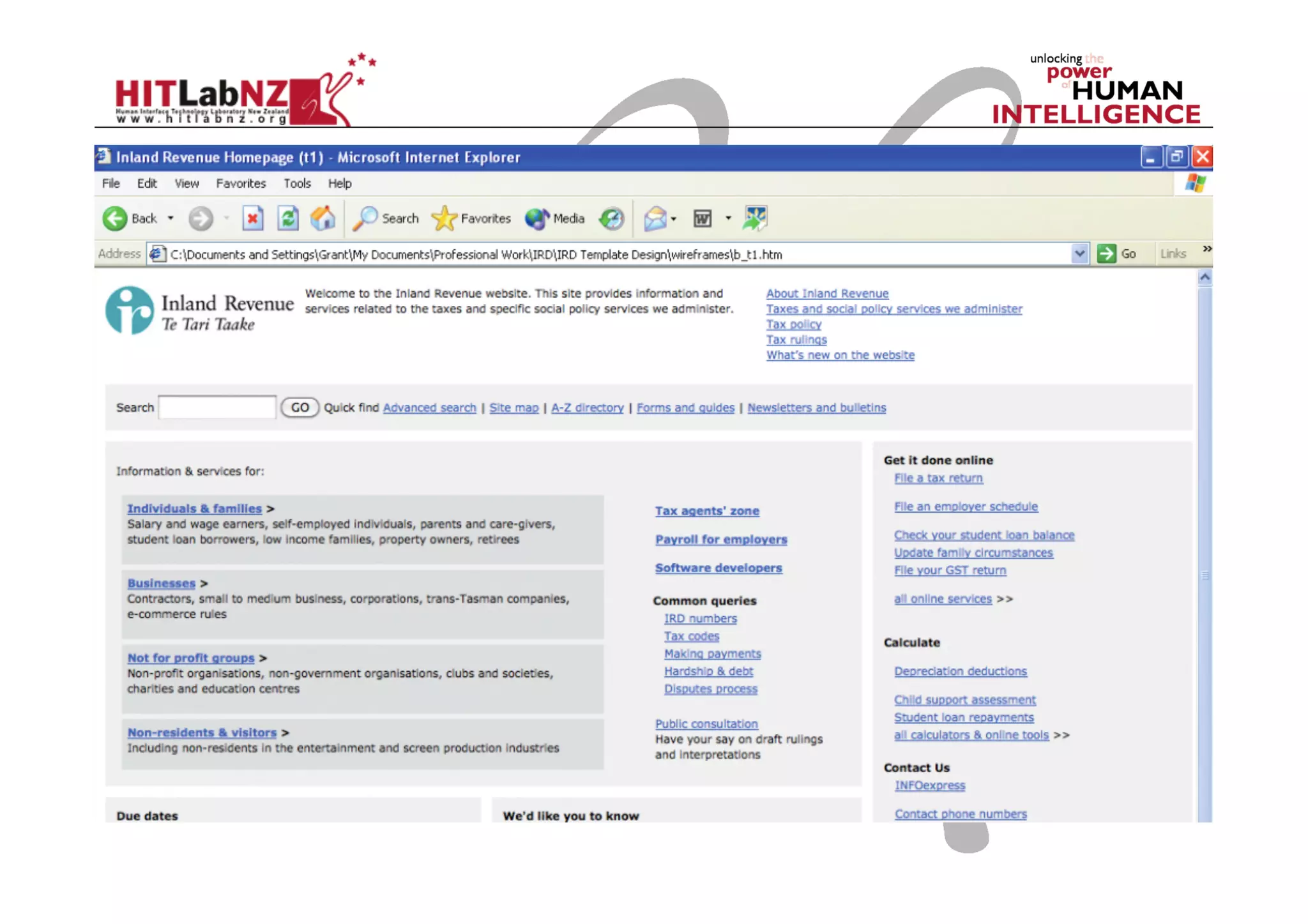Click the Back arrow icon
Viewport: 1308px width, 924px height.
(115, 219)
